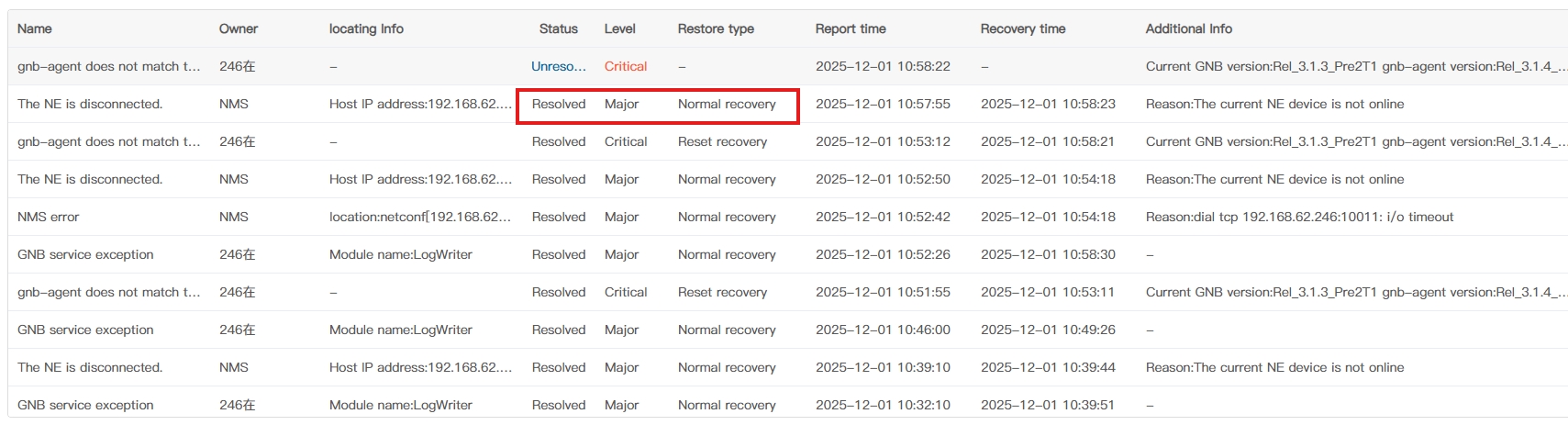
Task: Select recovery time 2025-12-01 10:58:30
Action: [x=1048, y=254]
